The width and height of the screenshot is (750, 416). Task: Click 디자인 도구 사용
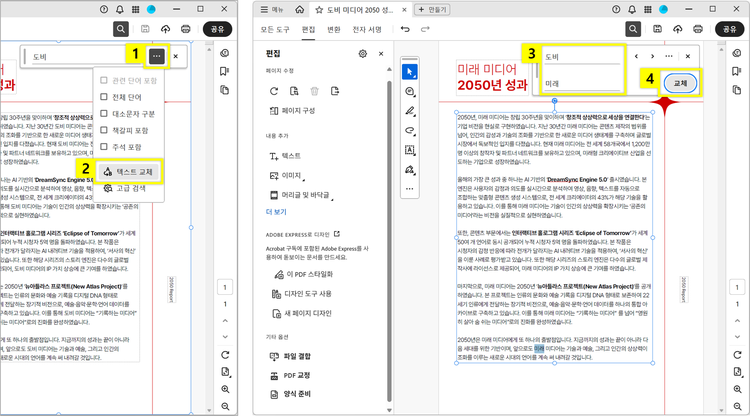[x=301, y=294]
